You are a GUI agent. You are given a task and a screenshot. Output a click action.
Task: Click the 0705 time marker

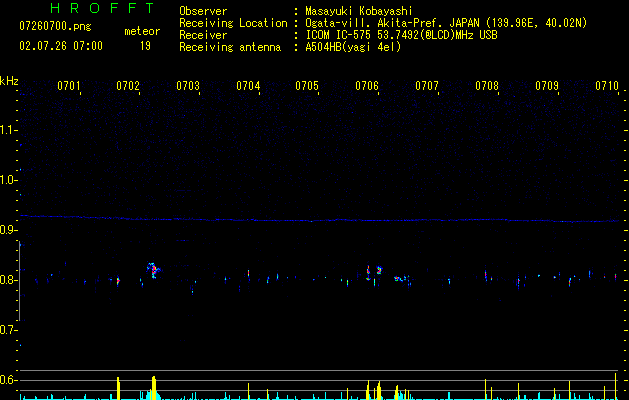click(x=307, y=86)
